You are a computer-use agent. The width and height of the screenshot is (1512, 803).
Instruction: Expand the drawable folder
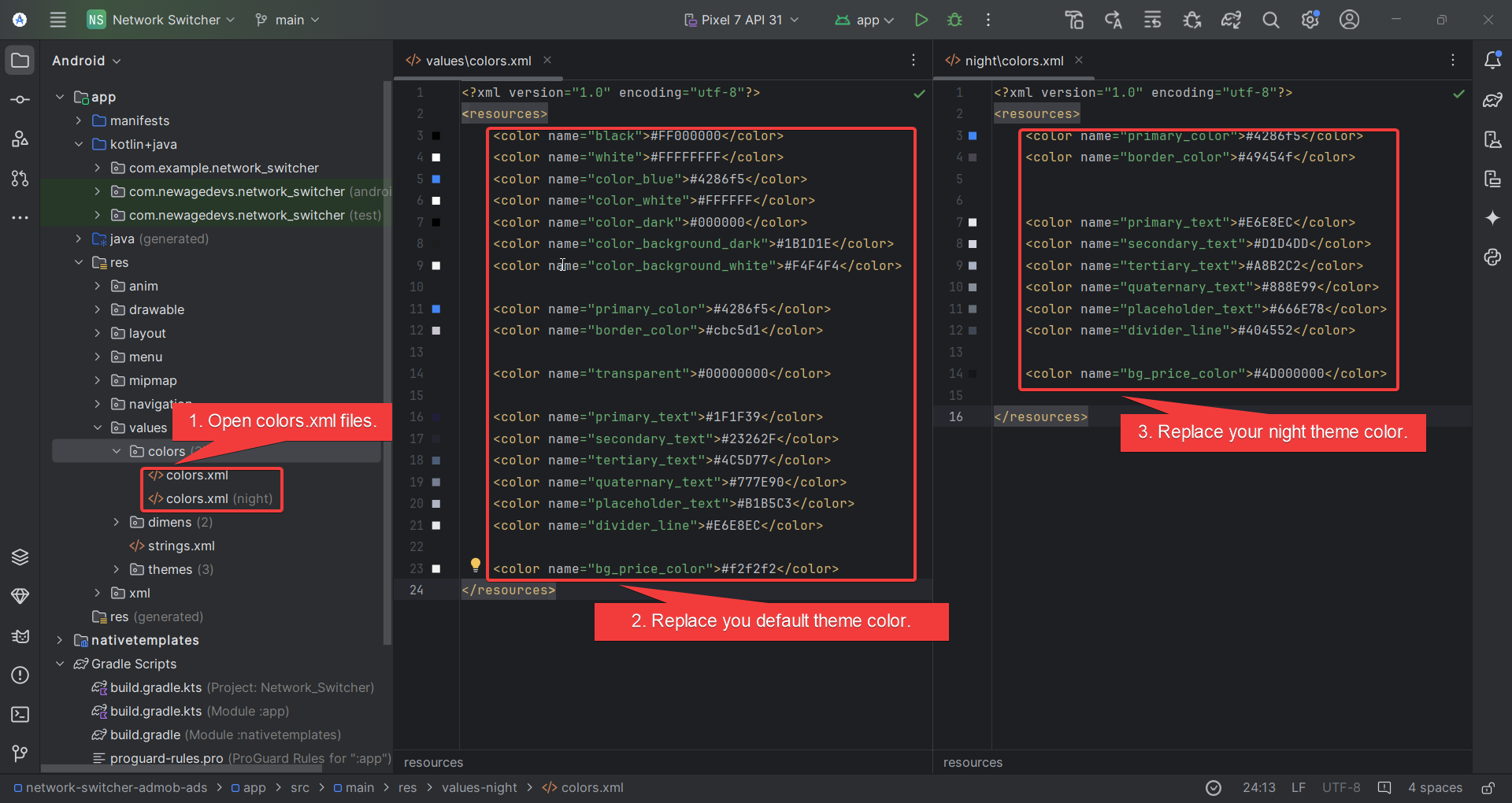pos(98,309)
